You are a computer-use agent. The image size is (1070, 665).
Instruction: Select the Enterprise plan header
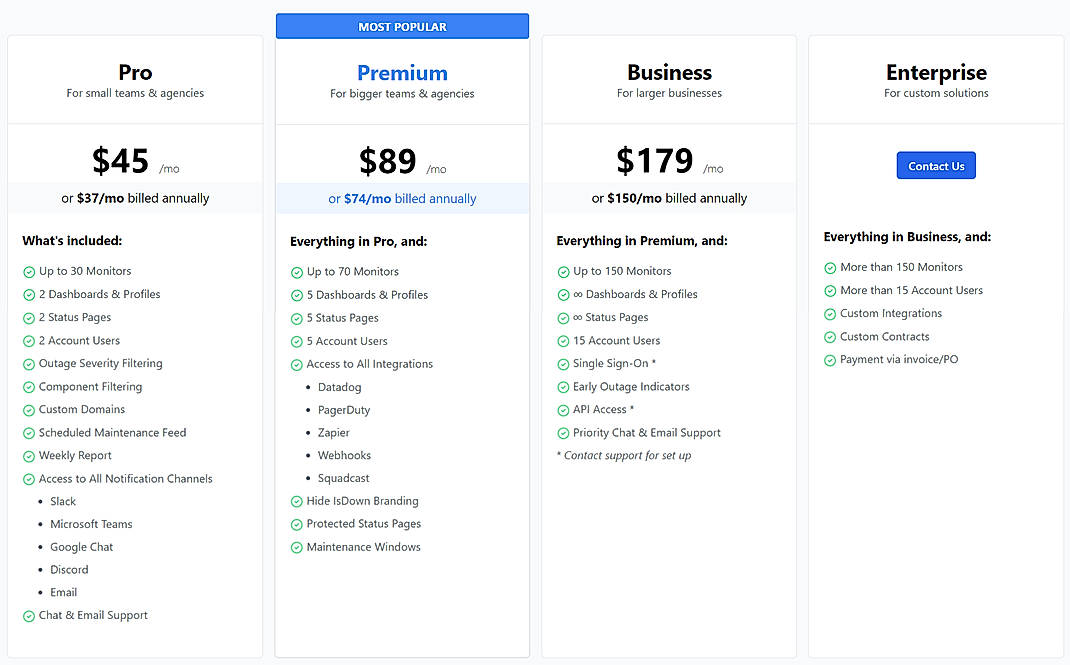(936, 72)
